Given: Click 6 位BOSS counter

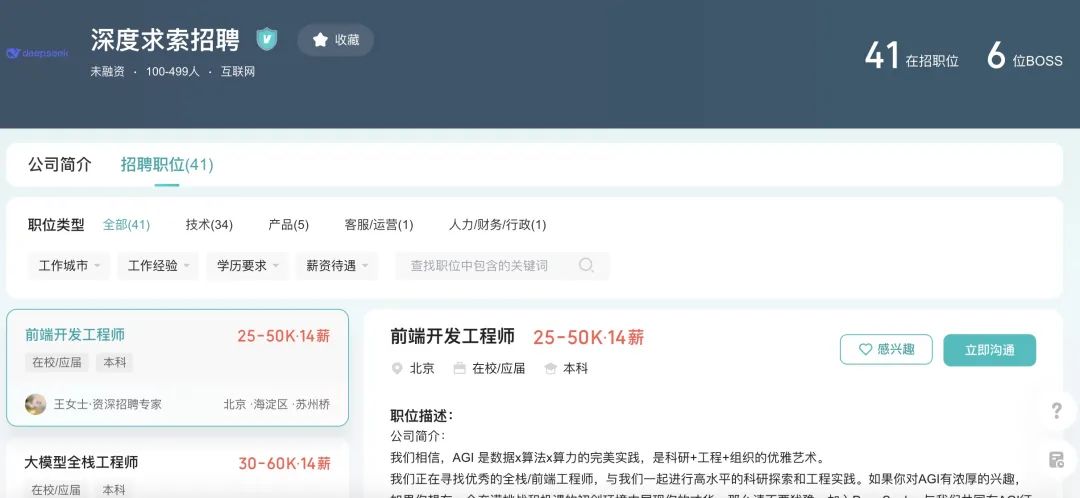Looking at the screenshot, I should point(1025,56).
